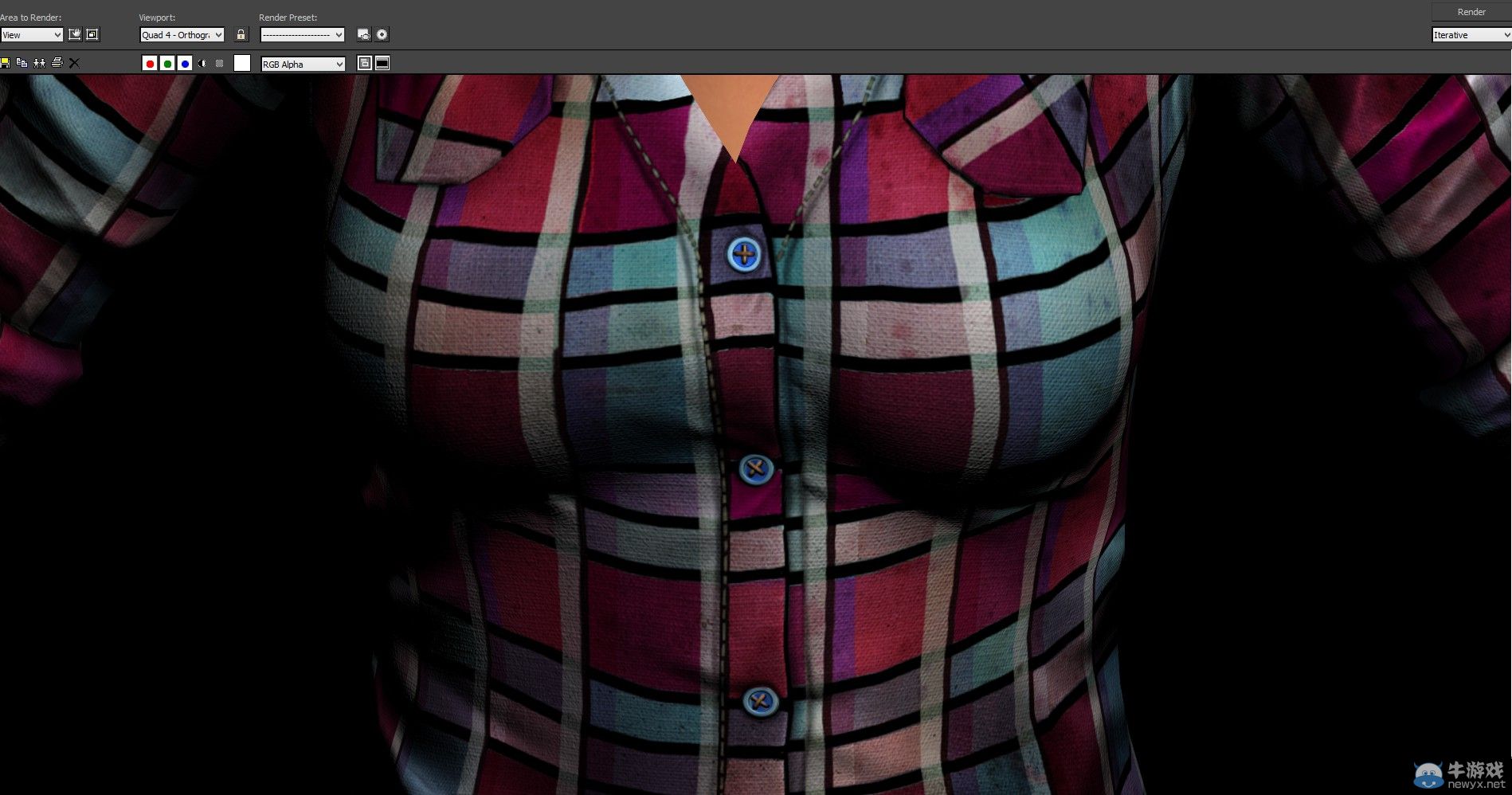Open the RGB Alpha channel dropdown
The image size is (1512, 795).
[303, 65]
